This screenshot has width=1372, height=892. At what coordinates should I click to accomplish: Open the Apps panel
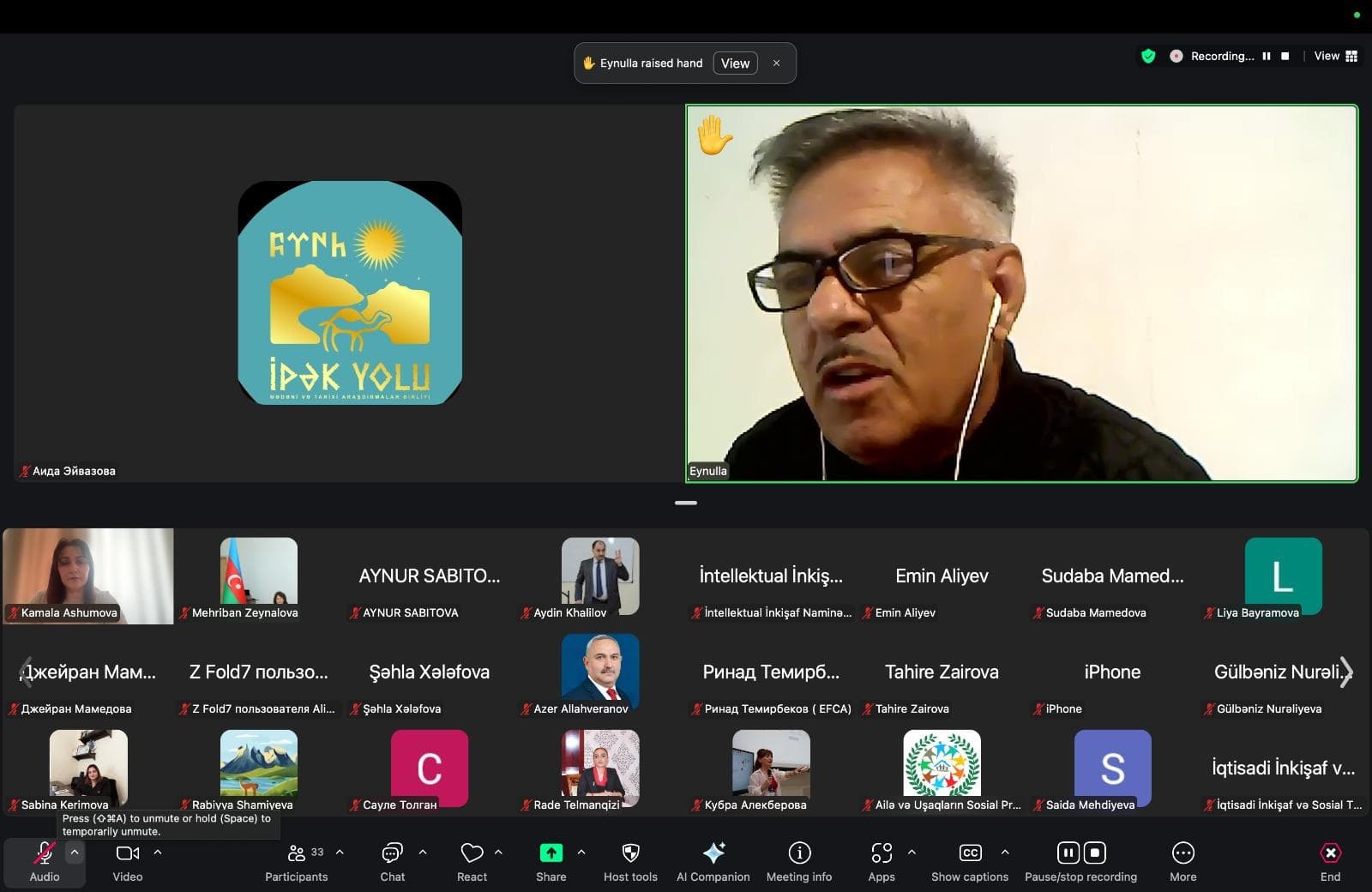882,862
